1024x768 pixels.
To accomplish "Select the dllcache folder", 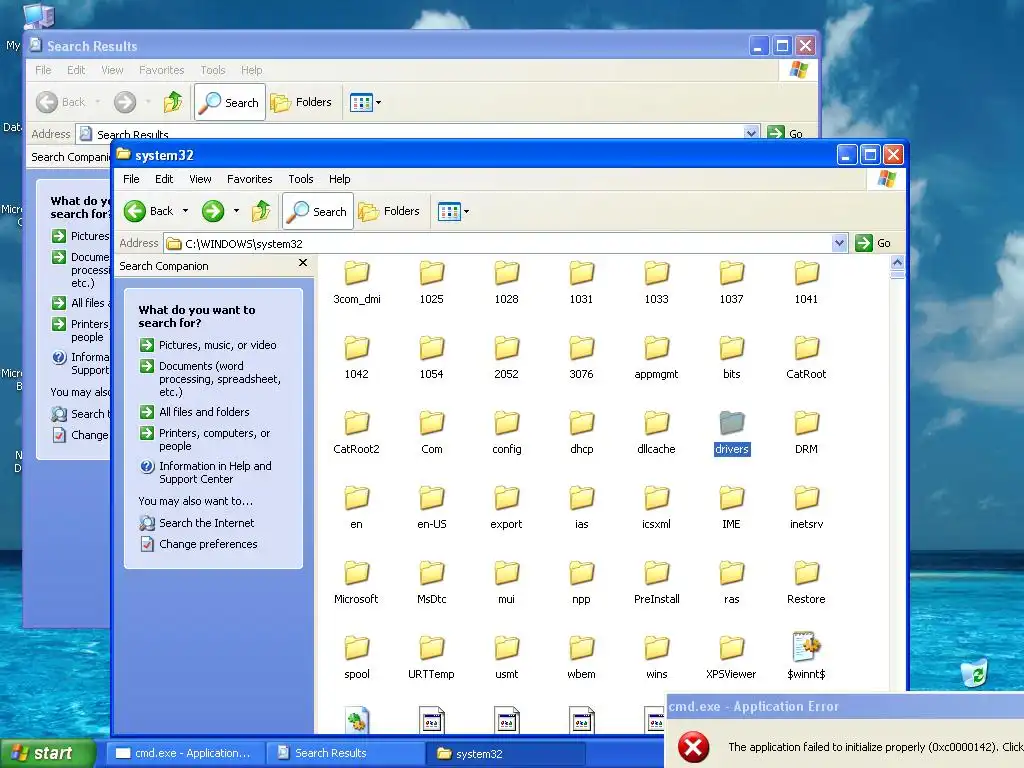I will tap(656, 433).
